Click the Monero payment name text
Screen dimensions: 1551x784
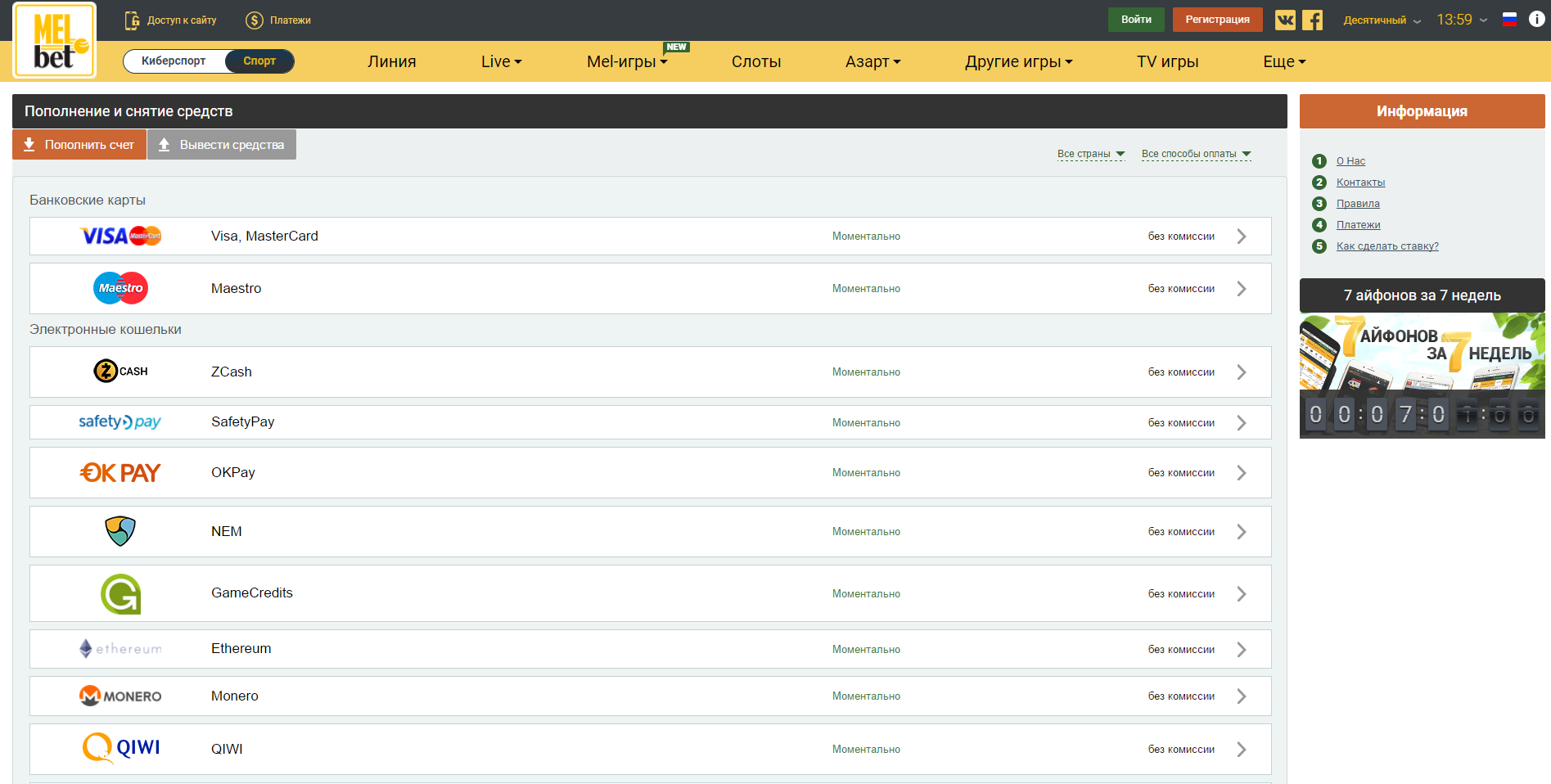point(235,696)
